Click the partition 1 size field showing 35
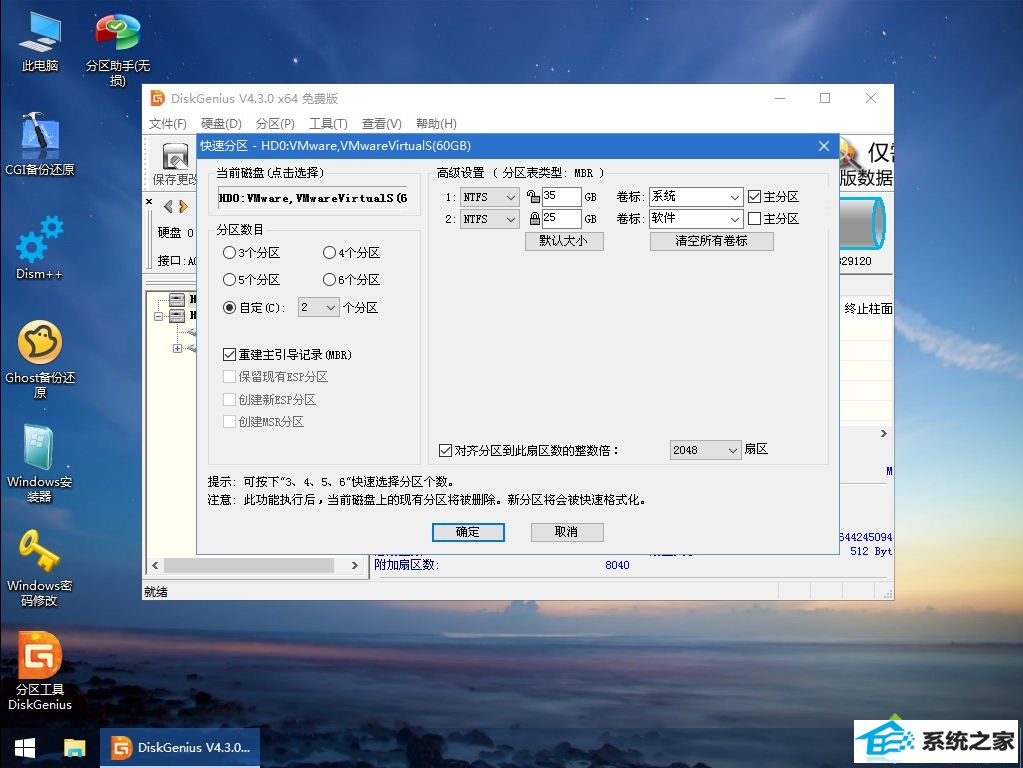Image resolution: width=1023 pixels, height=768 pixels. [561, 196]
